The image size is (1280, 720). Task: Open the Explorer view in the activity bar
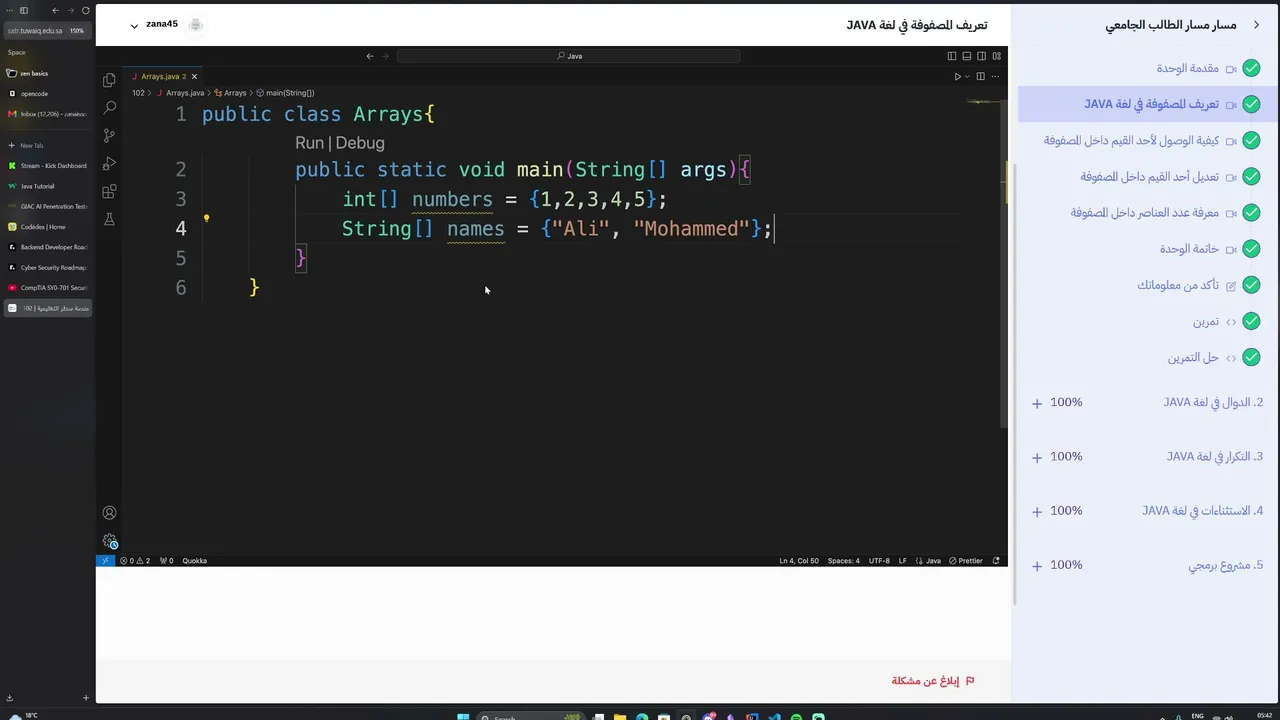pos(109,80)
